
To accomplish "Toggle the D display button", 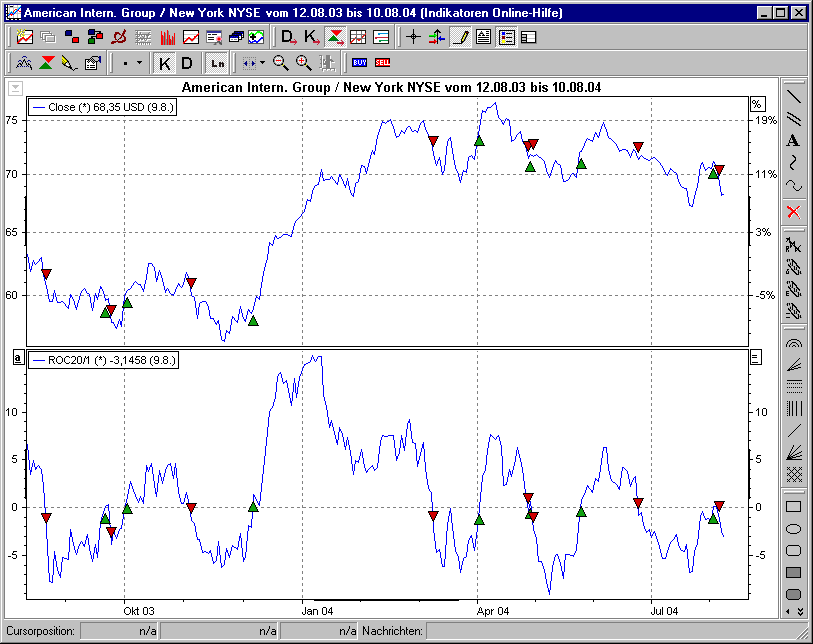I will click(186, 62).
